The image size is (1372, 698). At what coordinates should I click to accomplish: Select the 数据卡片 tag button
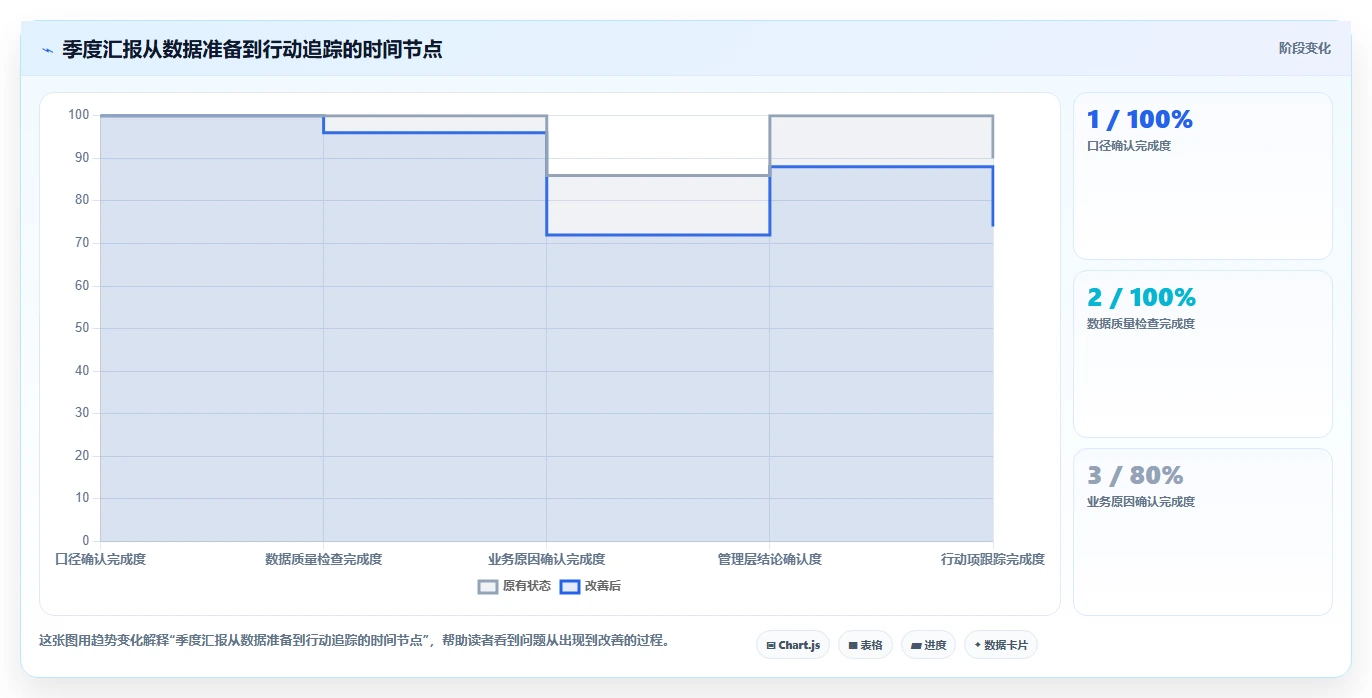click(x=1001, y=645)
